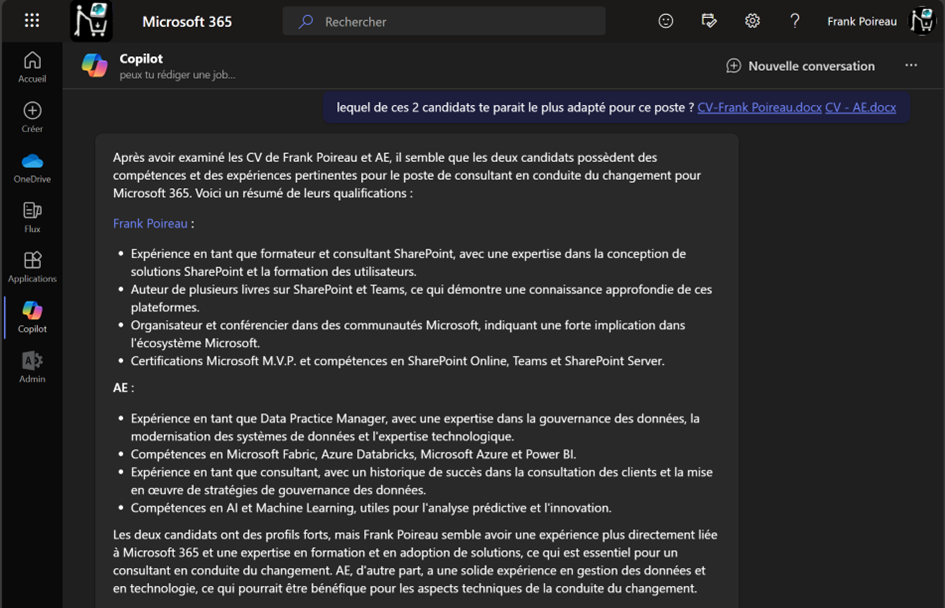945x608 pixels.
Task: Open the CV-Frank Poireau.docx link
Action: [759, 107]
